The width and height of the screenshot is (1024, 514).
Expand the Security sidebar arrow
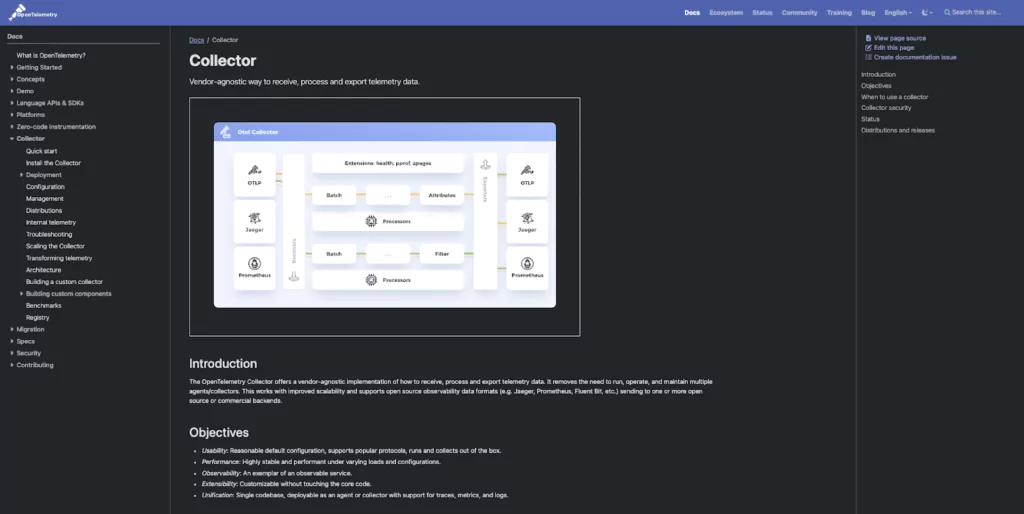point(12,353)
